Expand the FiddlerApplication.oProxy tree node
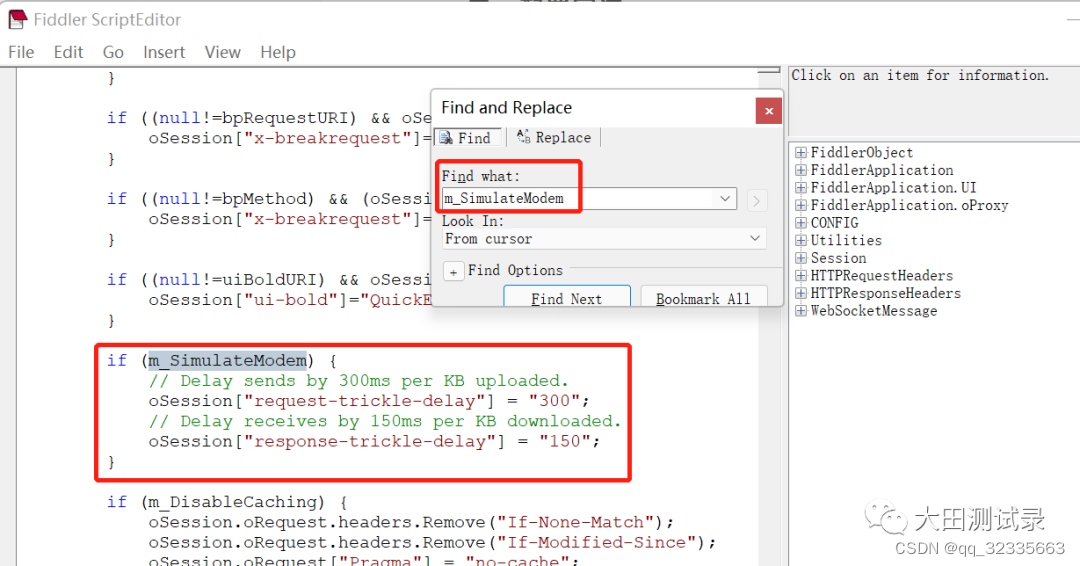The image size is (1080, 566). click(x=800, y=205)
